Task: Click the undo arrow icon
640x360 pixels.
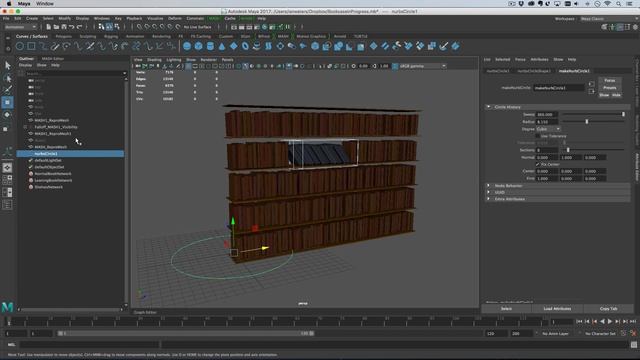Action: click(72, 27)
